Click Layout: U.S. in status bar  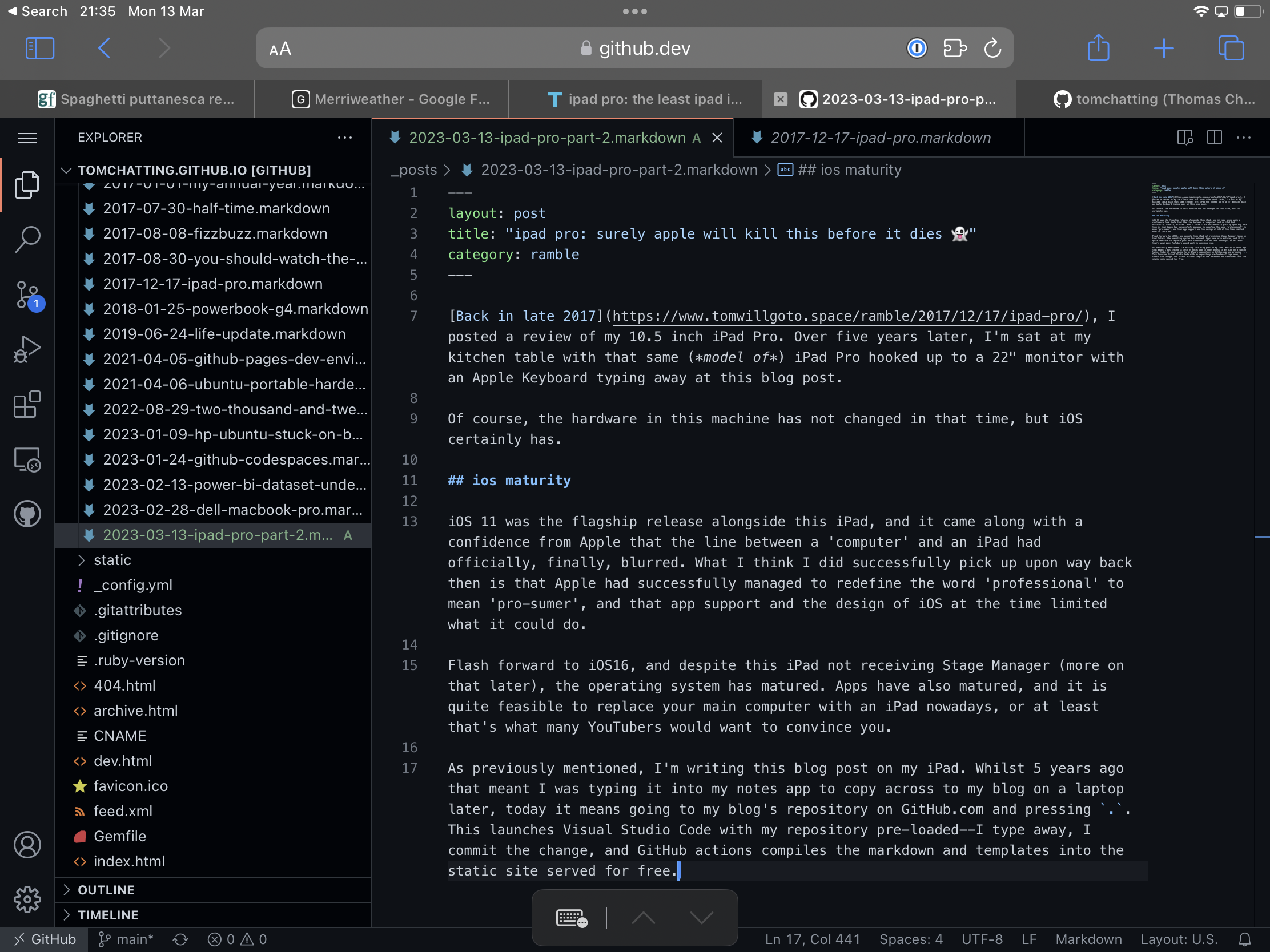pos(1179,939)
